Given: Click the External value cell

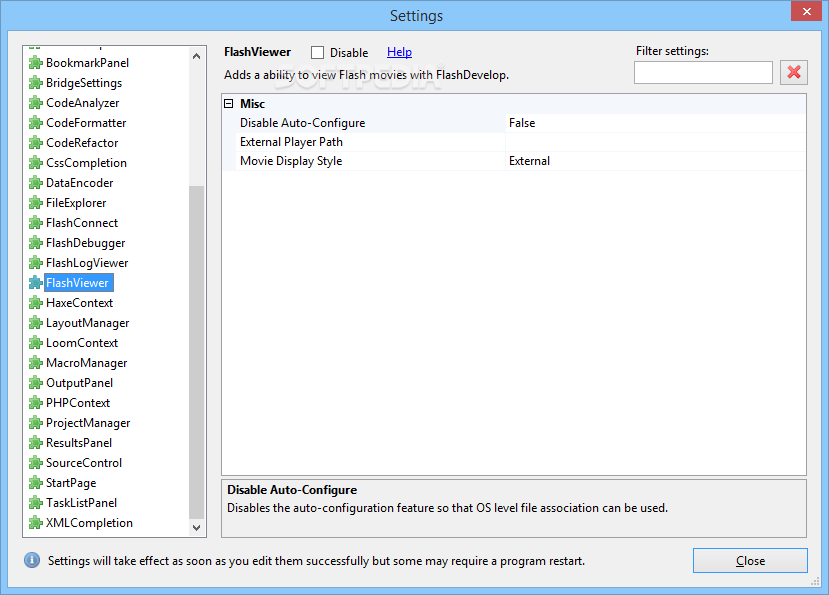Looking at the screenshot, I should [x=656, y=161].
